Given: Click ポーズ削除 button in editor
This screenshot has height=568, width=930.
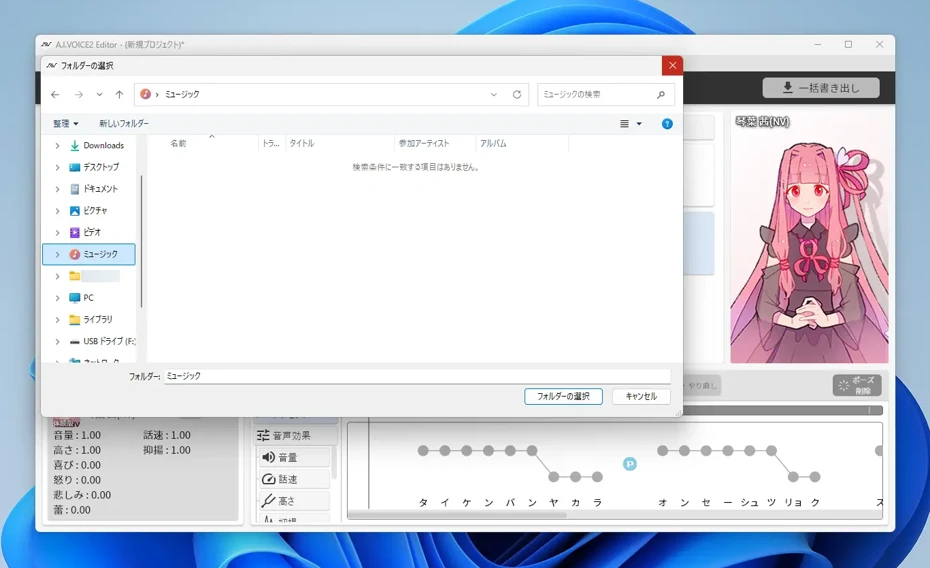Looking at the screenshot, I should pyautogui.click(x=856, y=385).
